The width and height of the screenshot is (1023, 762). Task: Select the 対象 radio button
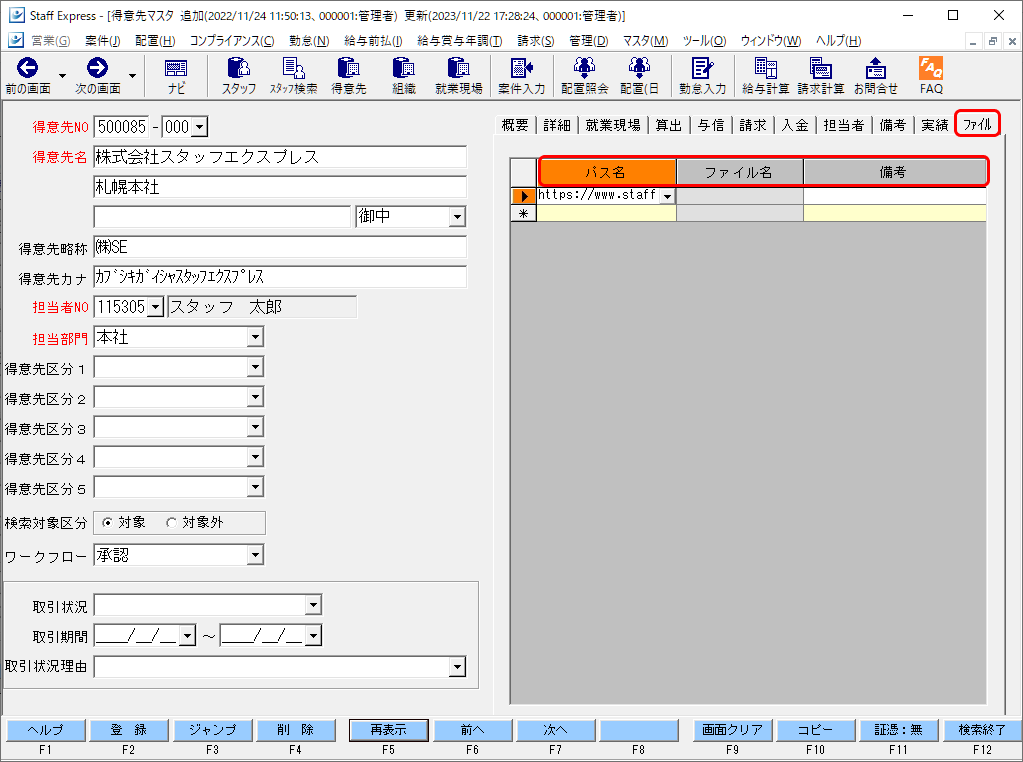[x=108, y=523]
